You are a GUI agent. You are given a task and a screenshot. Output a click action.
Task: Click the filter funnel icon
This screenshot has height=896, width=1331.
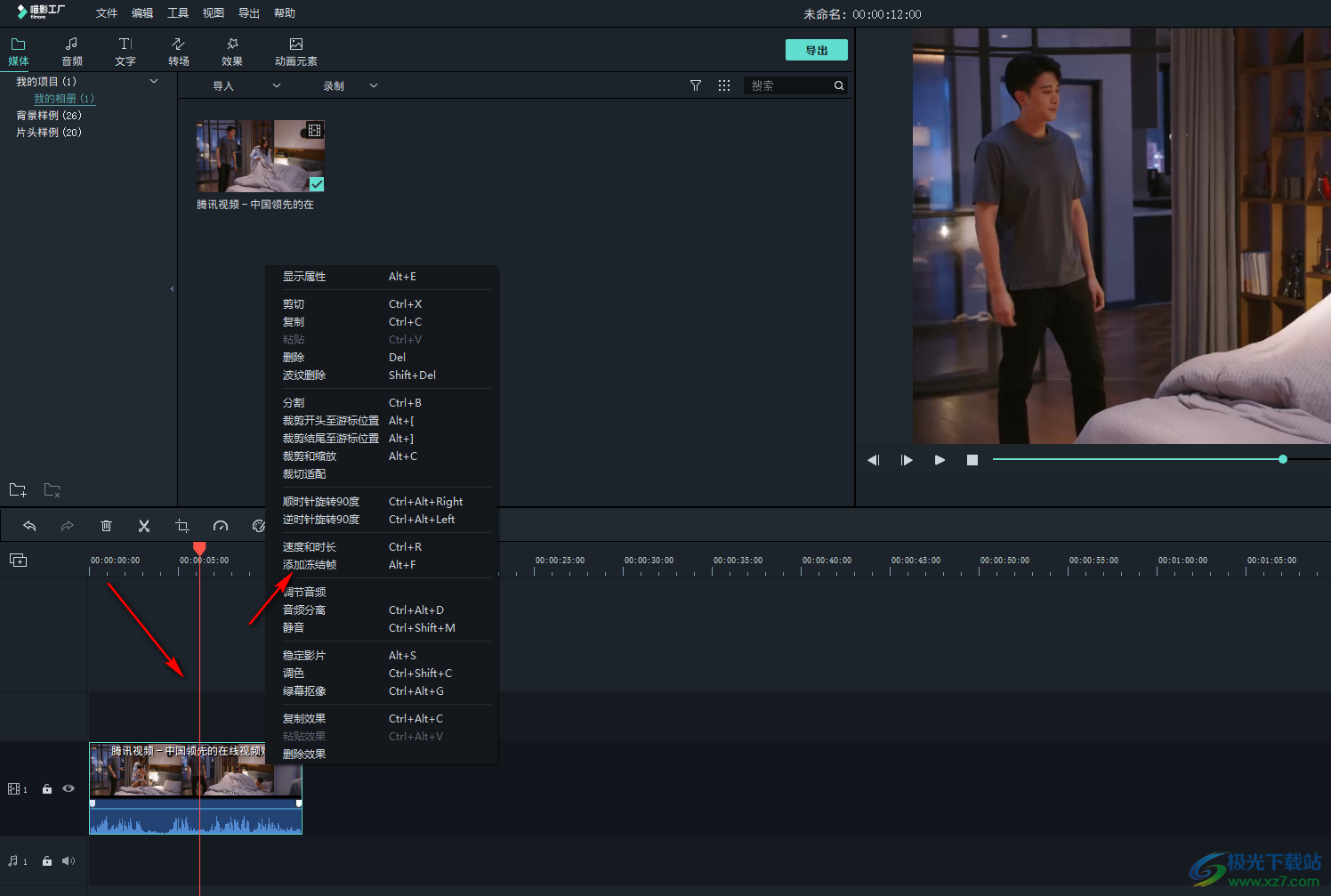696,85
